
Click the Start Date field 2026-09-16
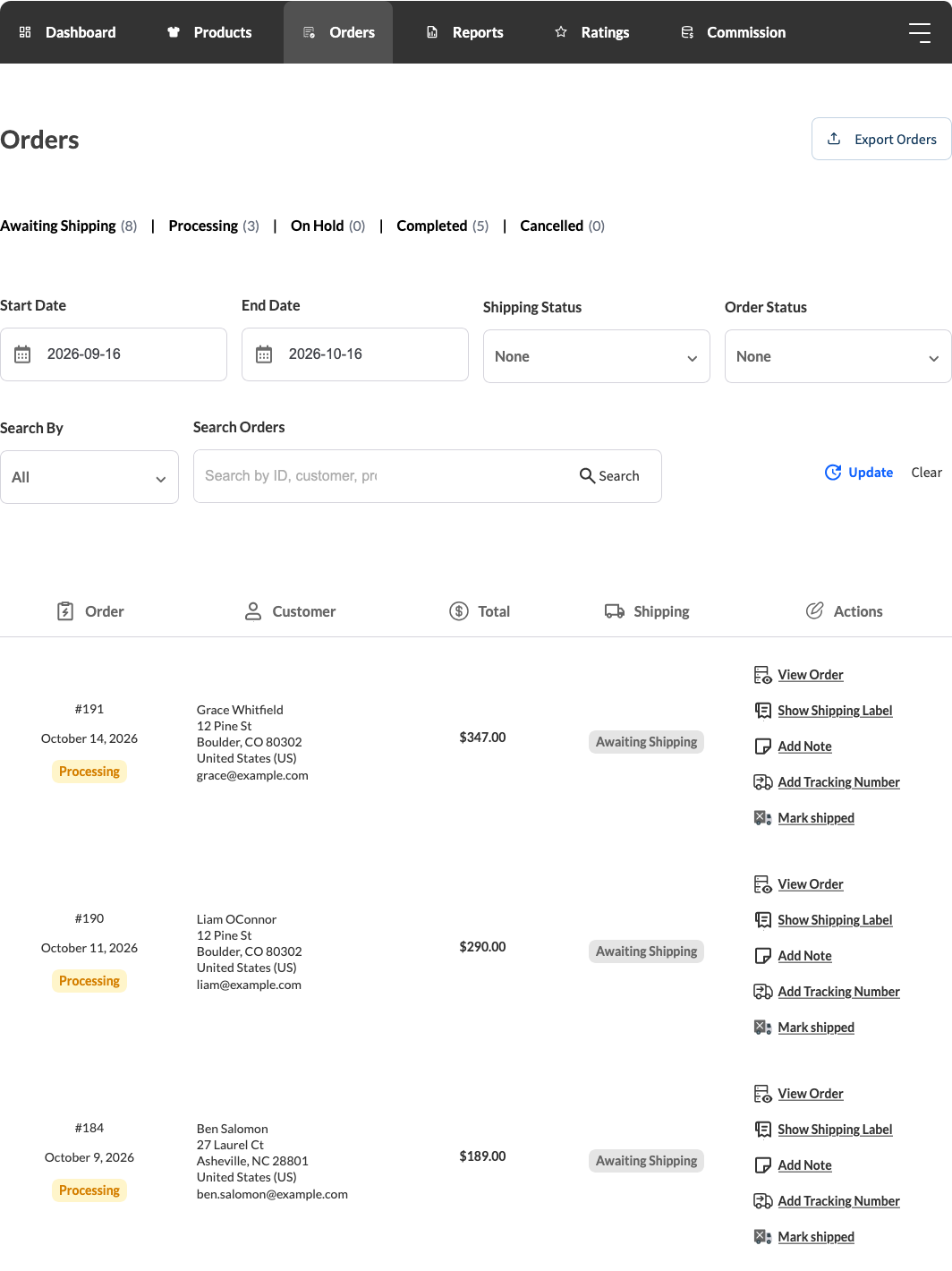(x=114, y=354)
